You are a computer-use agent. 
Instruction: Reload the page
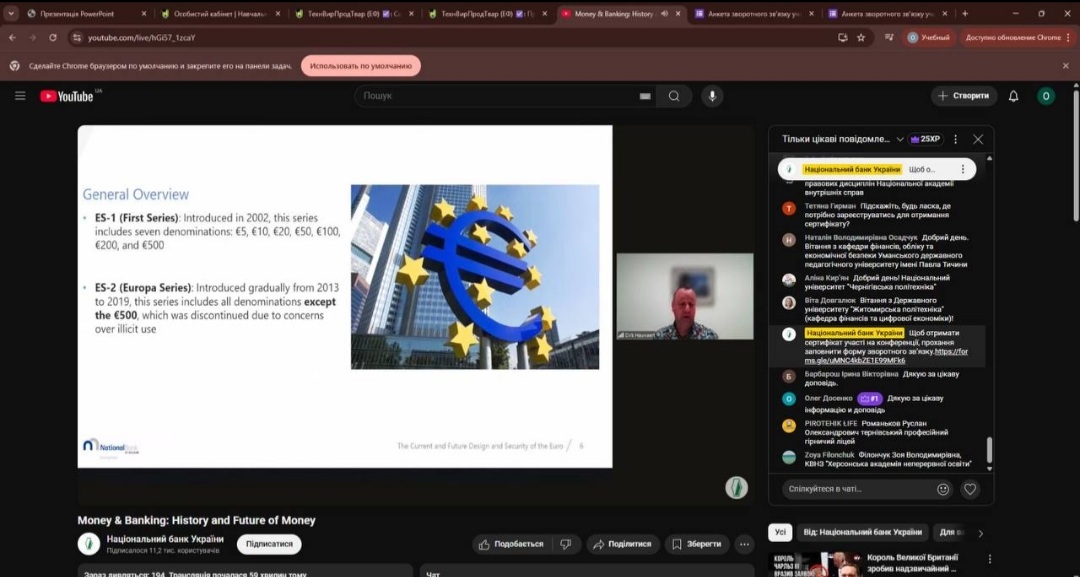(53, 38)
